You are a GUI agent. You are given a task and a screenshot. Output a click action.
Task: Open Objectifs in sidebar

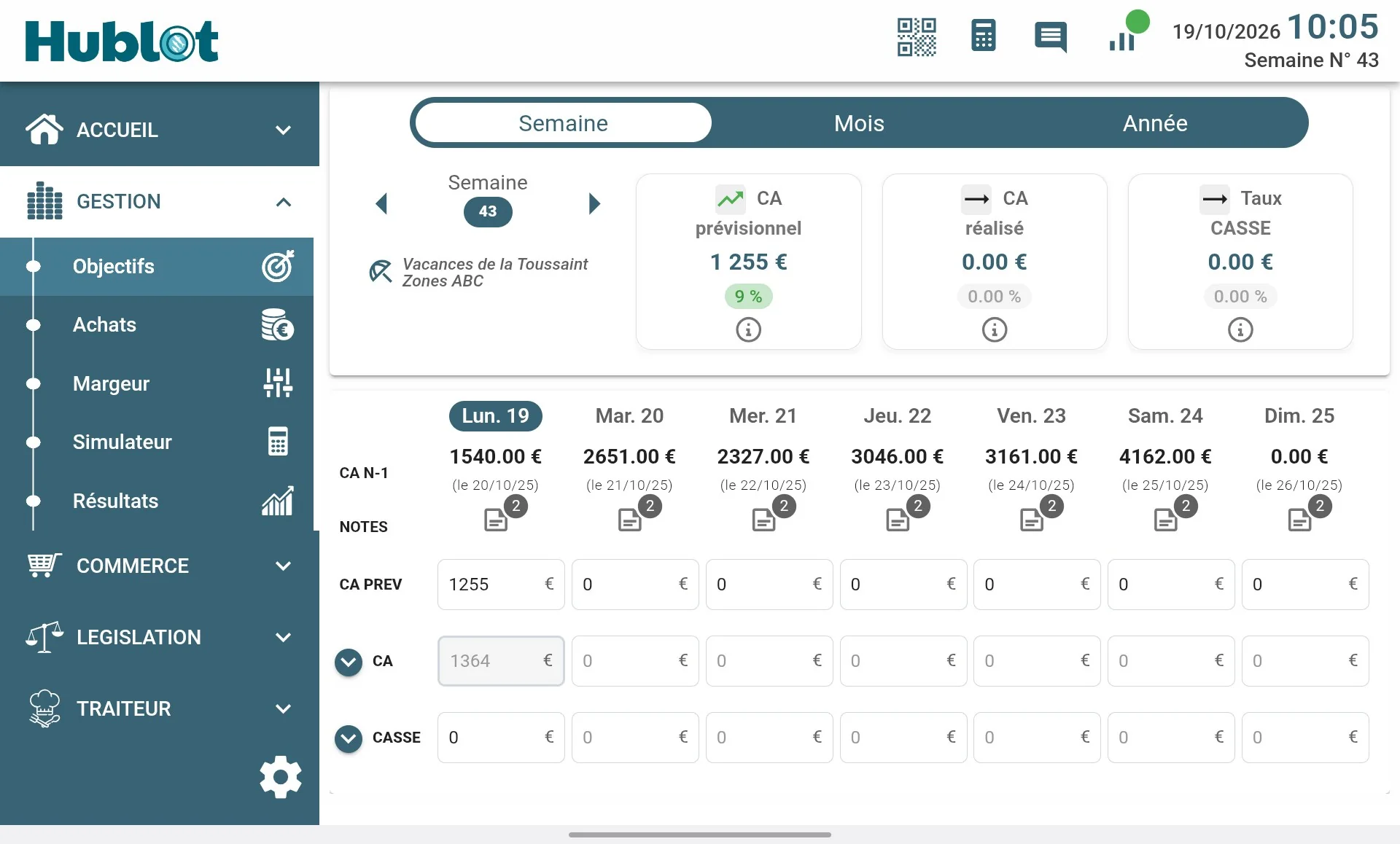(x=157, y=266)
